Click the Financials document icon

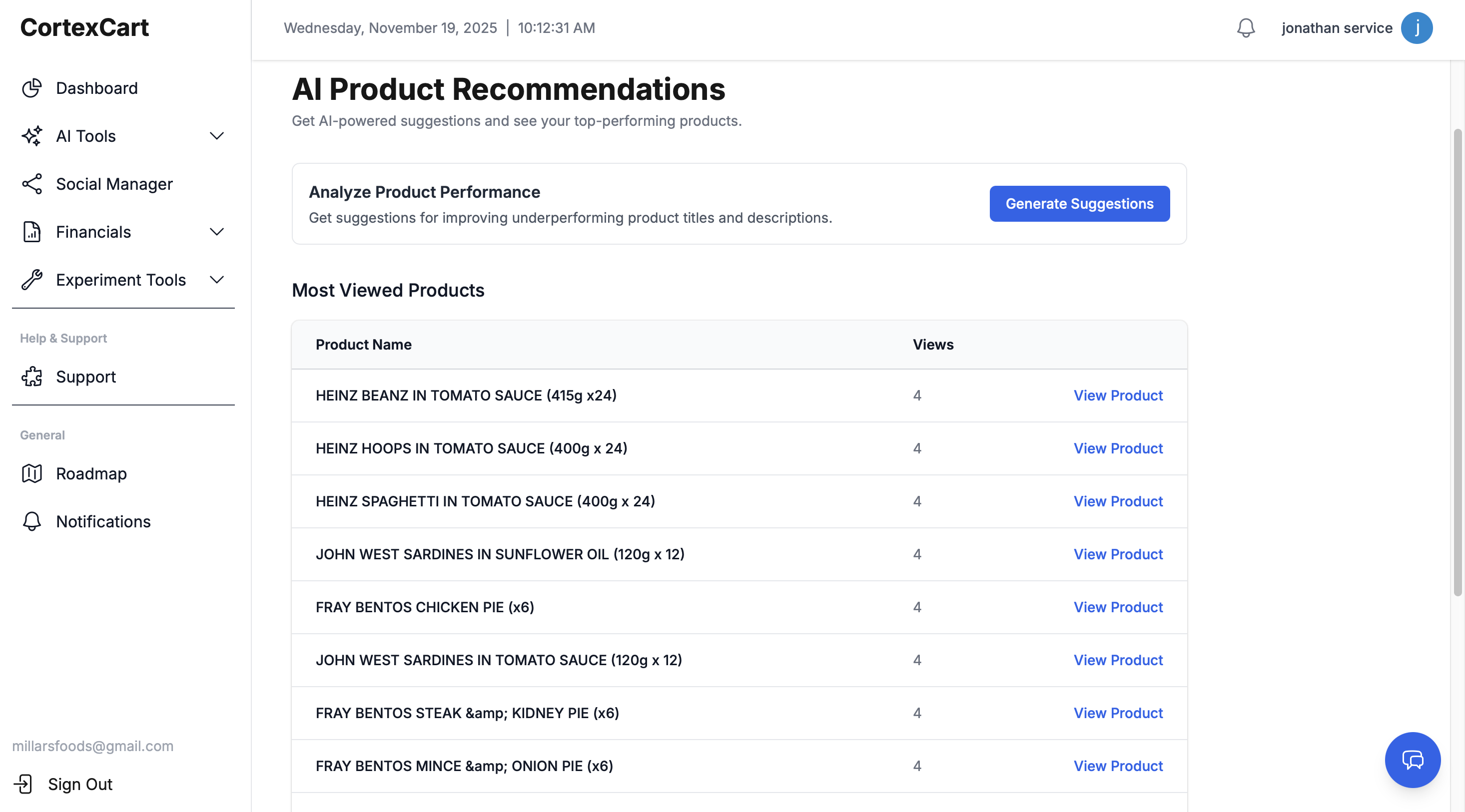[31, 232]
